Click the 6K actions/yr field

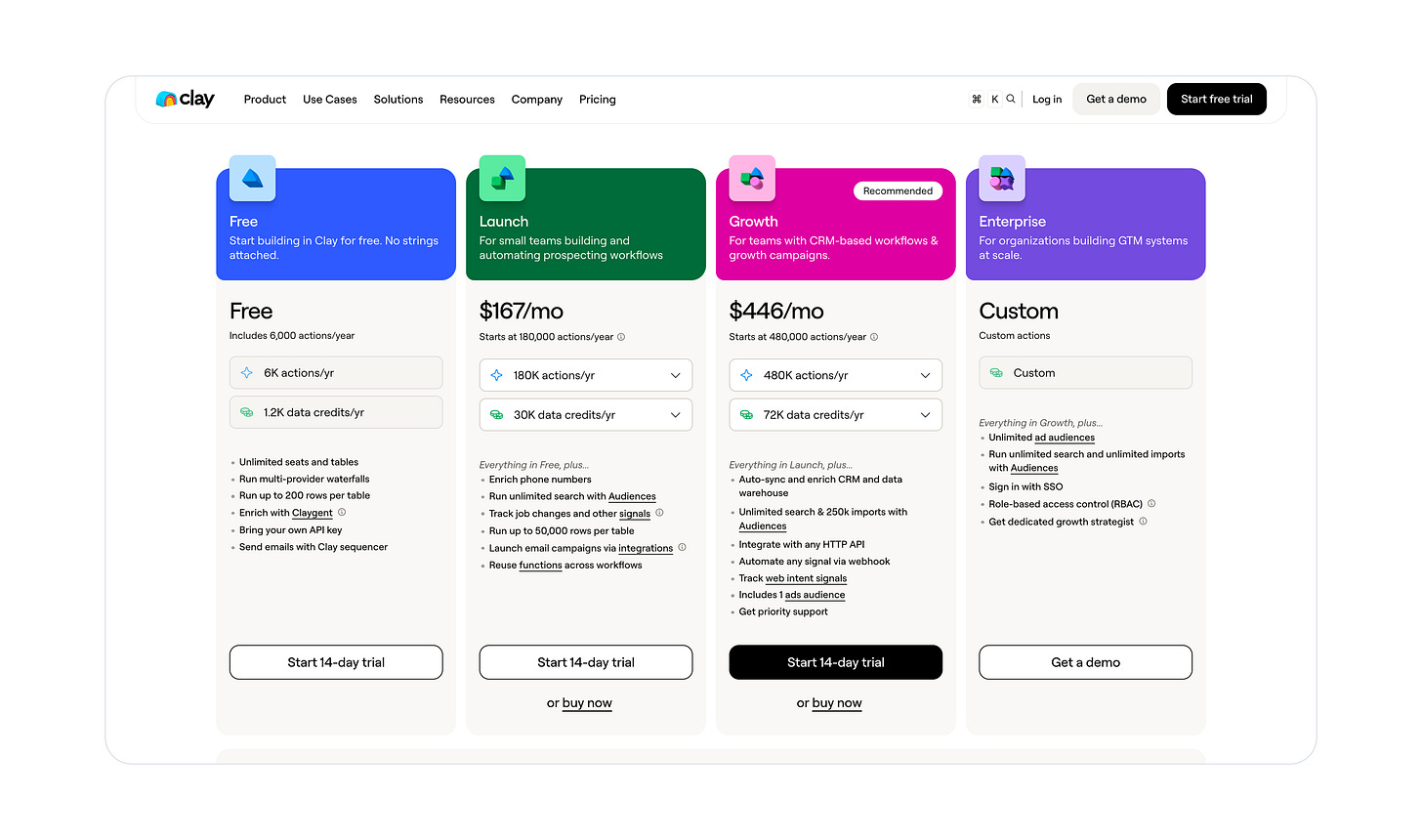pyautogui.click(x=336, y=373)
